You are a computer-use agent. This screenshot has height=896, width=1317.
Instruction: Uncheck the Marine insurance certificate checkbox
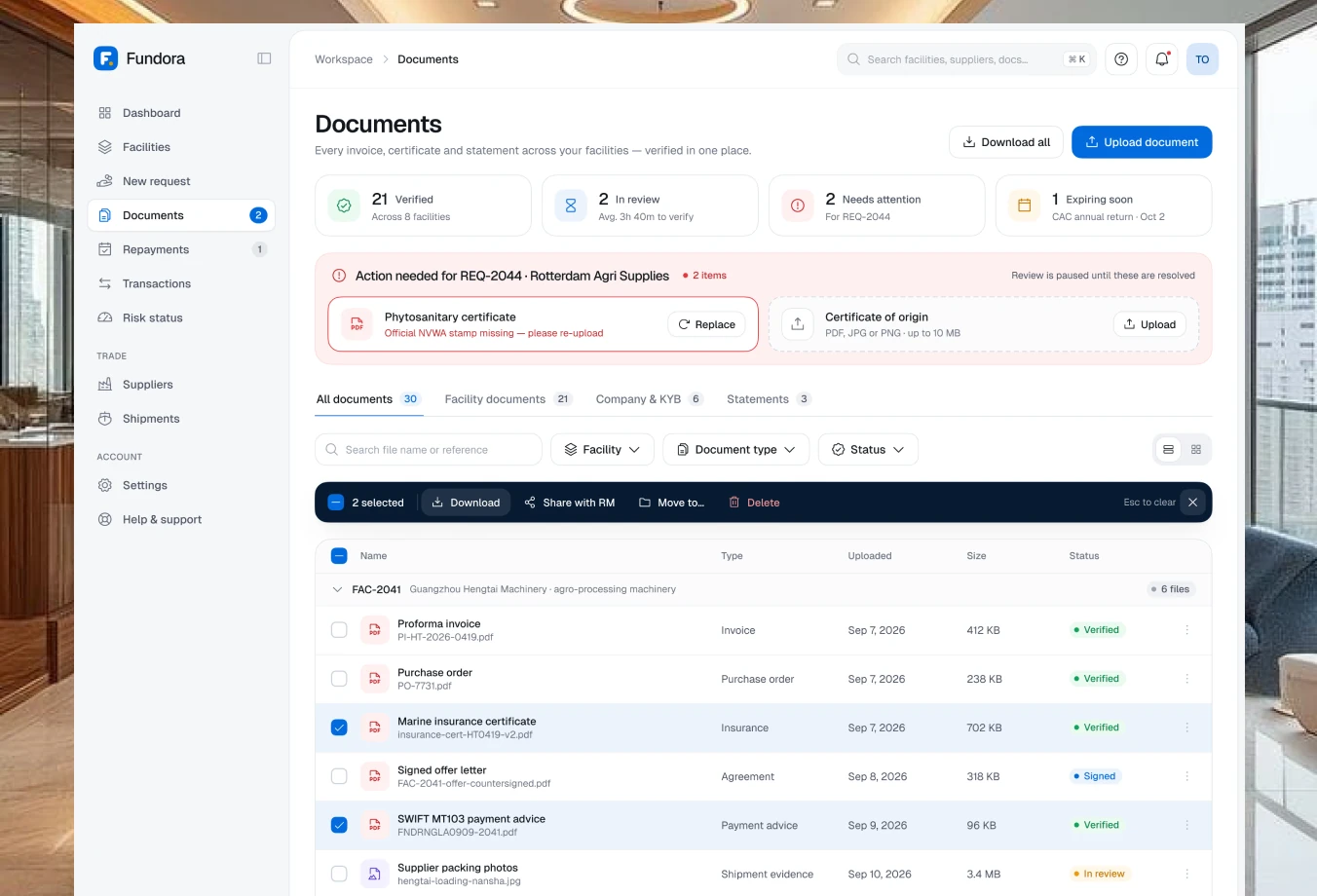(x=339, y=728)
